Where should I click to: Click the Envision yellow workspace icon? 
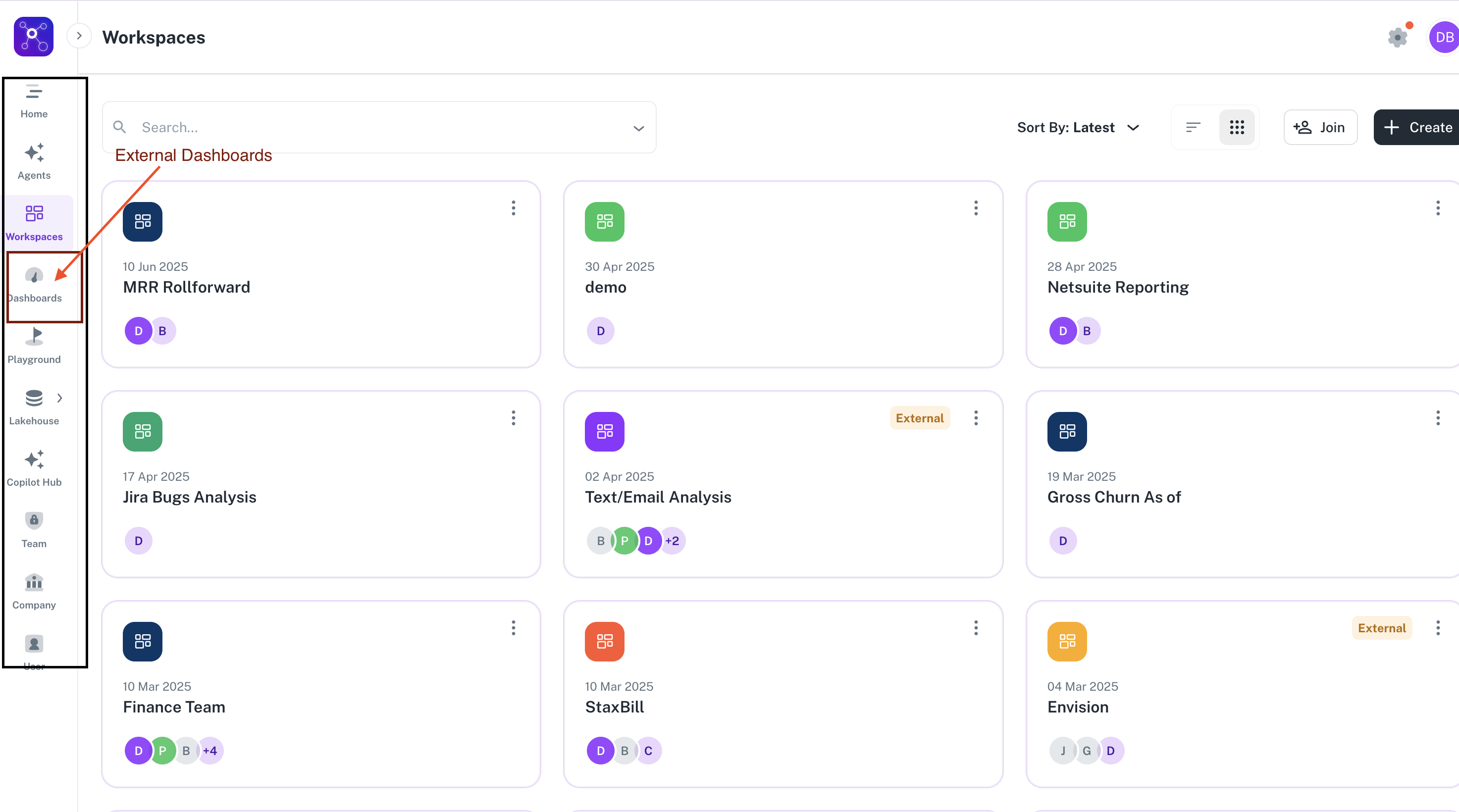(1067, 642)
